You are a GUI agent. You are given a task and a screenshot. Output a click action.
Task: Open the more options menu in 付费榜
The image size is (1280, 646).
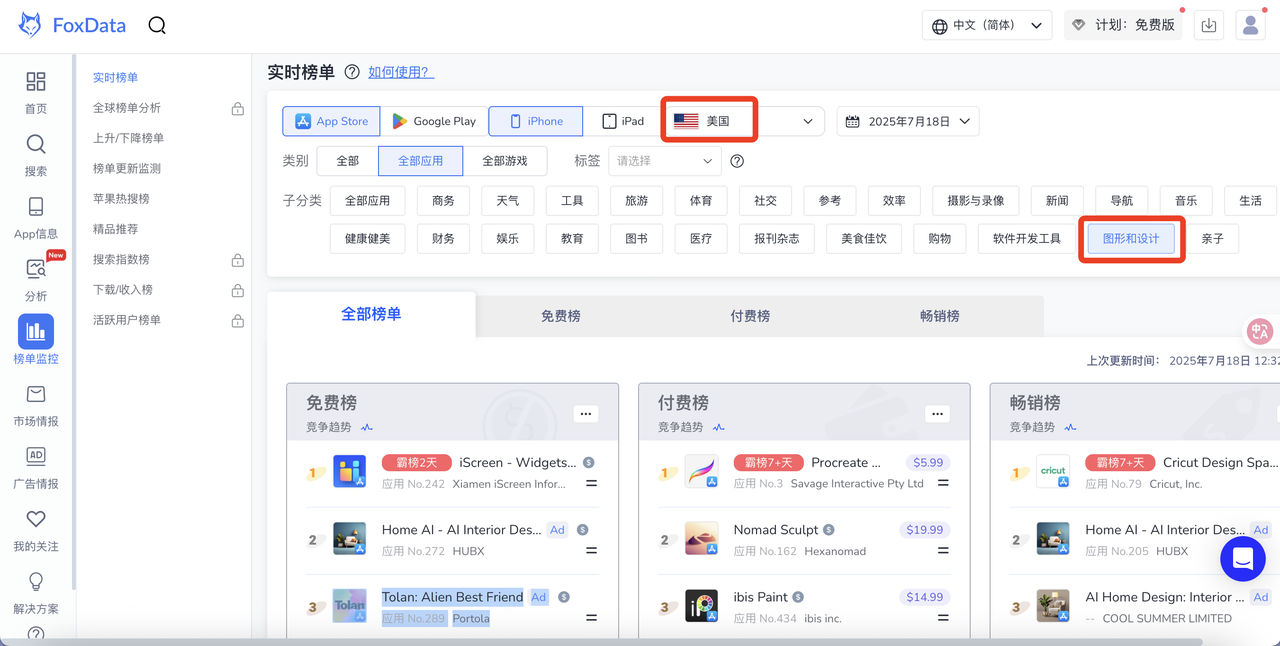(937, 414)
